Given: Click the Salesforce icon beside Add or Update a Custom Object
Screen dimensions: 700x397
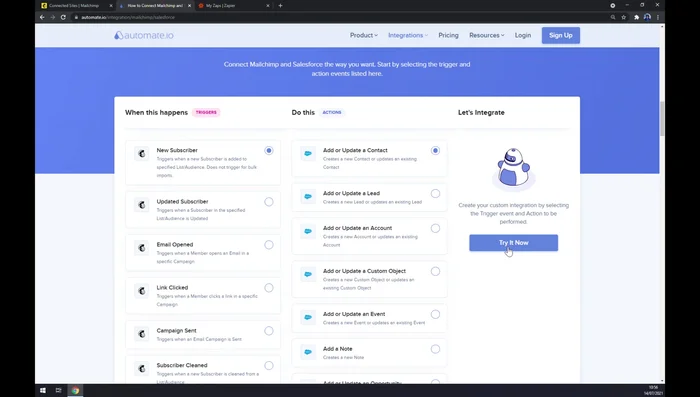Looking at the screenshot, I should pos(308,274).
